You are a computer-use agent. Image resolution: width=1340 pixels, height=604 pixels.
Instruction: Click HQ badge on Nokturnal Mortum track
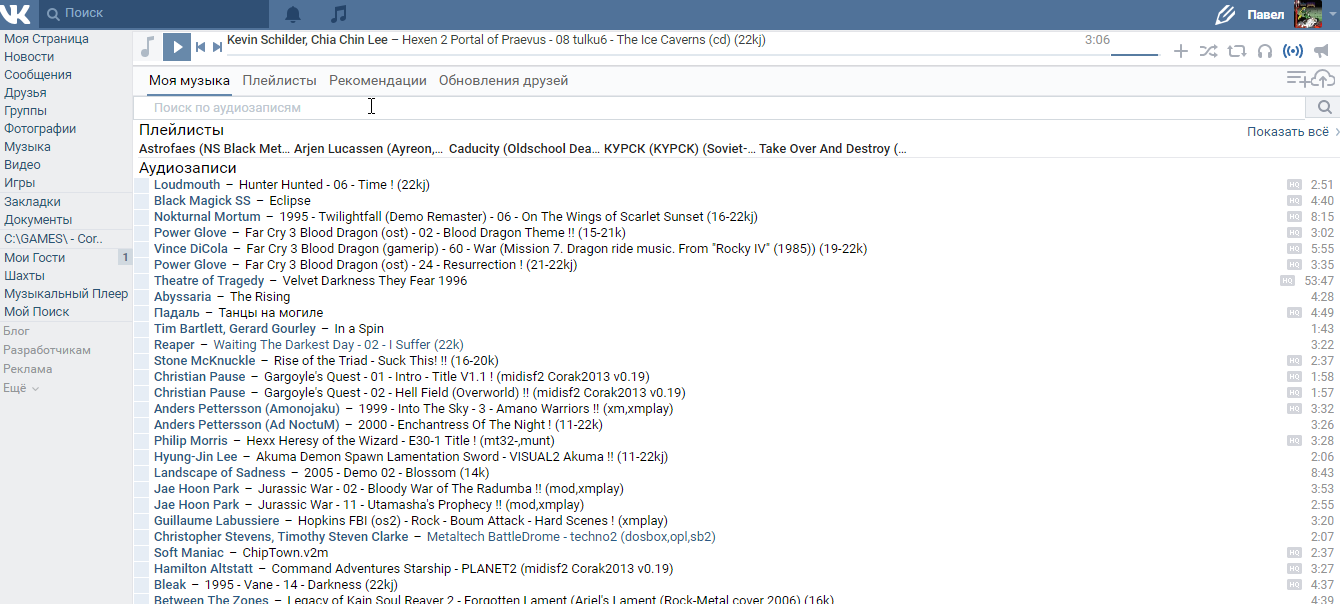[x=1295, y=217]
